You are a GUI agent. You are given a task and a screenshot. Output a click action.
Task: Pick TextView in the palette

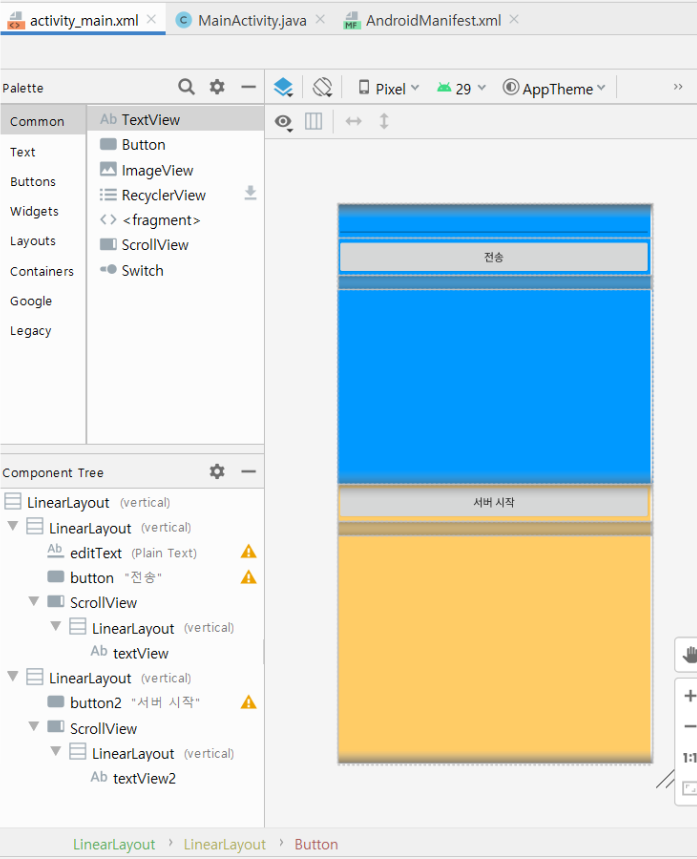175,119
